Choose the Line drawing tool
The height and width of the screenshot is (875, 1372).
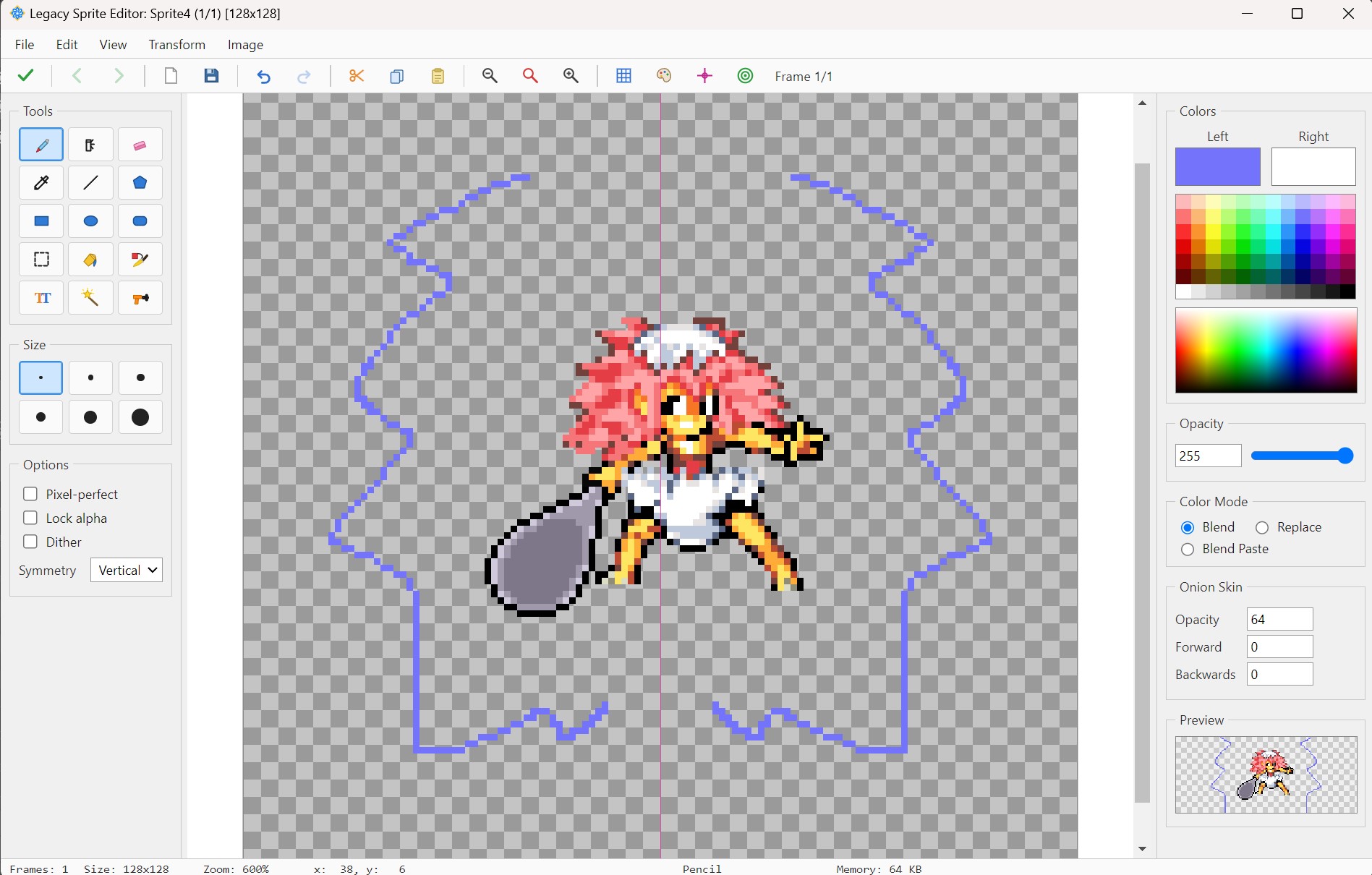coord(90,183)
